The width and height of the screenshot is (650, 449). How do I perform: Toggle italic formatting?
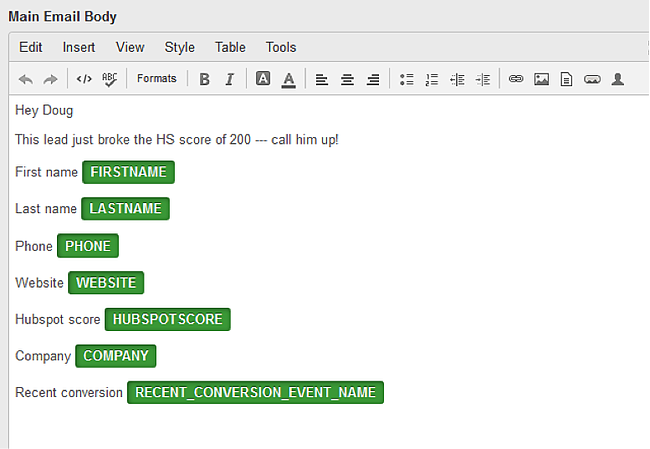point(229,79)
